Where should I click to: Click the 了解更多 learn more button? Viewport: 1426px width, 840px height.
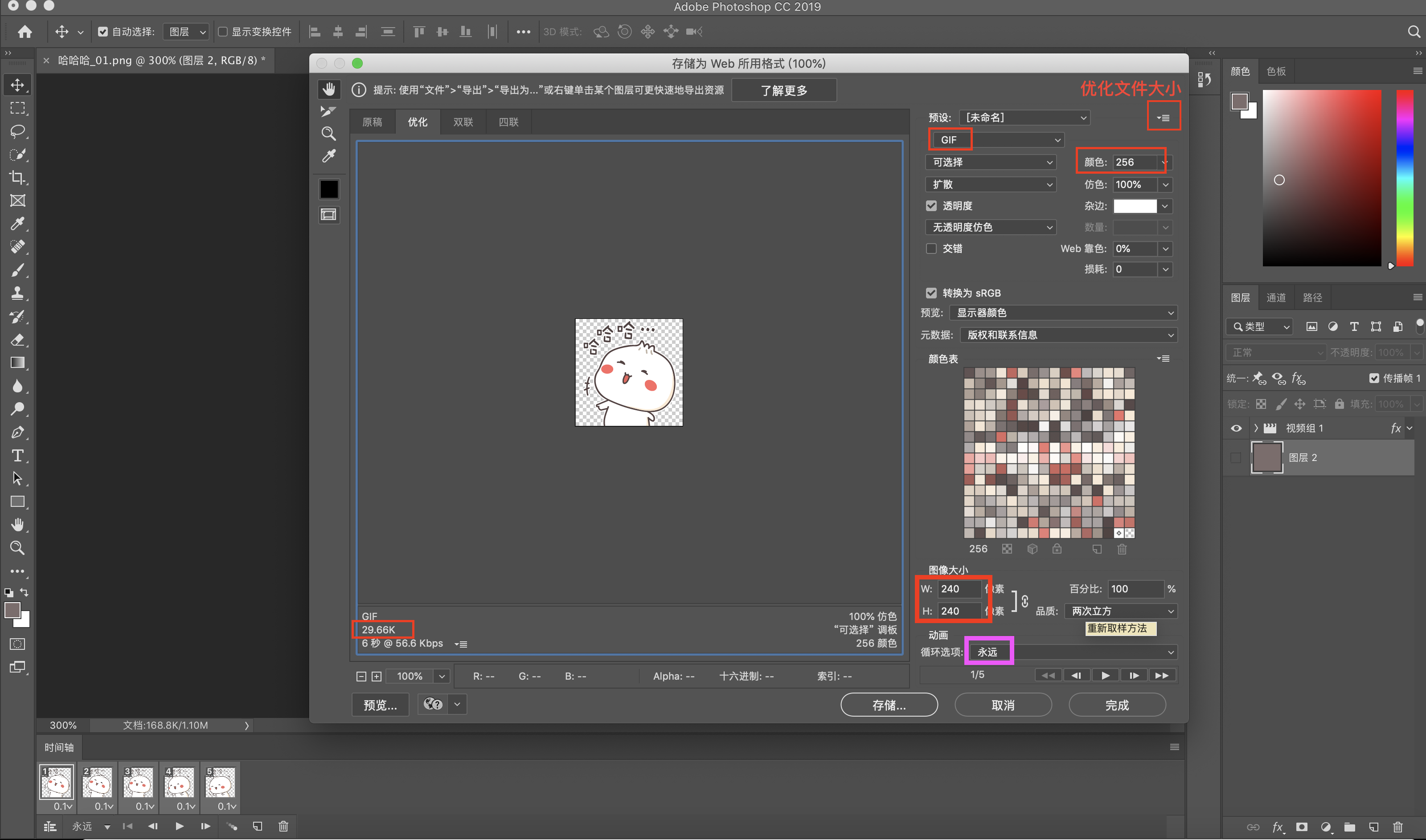(x=784, y=90)
